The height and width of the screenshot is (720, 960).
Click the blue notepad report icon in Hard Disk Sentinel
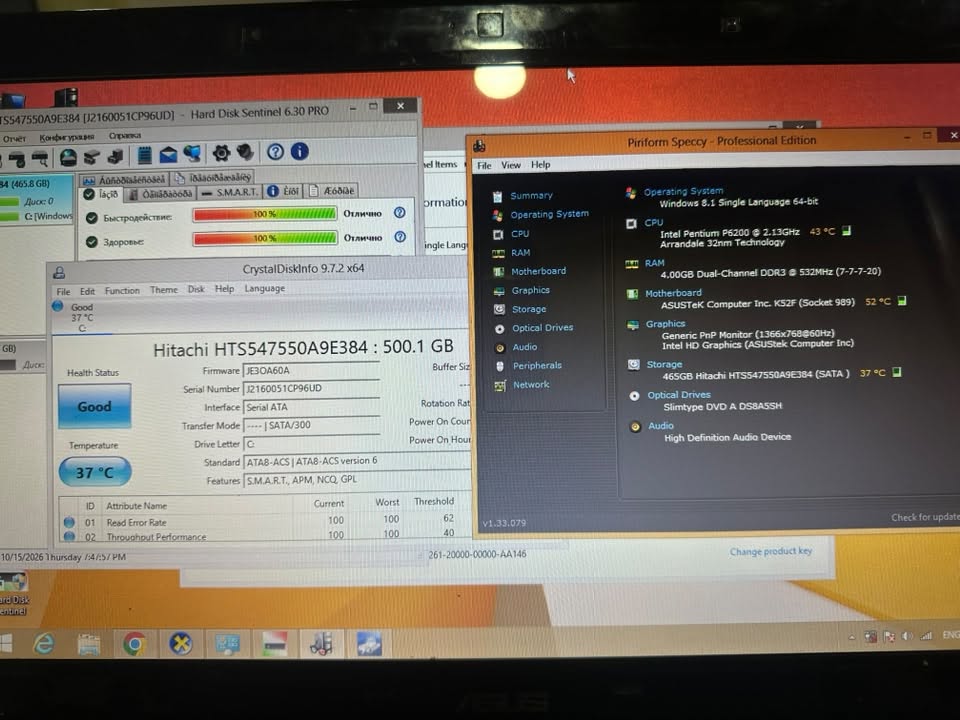[x=144, y=156]
